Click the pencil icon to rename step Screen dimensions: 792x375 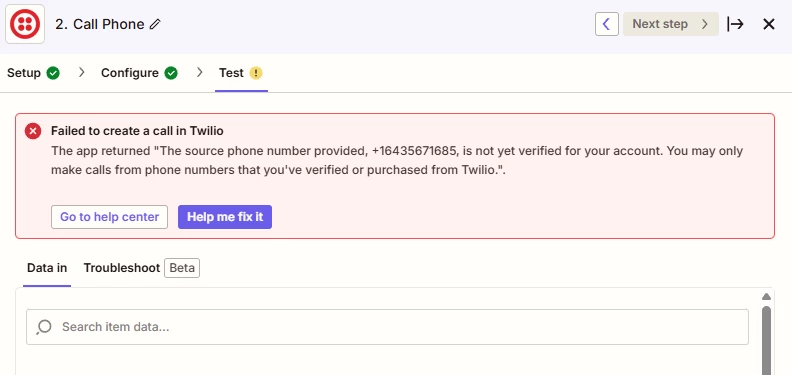[x=155, y=24]
